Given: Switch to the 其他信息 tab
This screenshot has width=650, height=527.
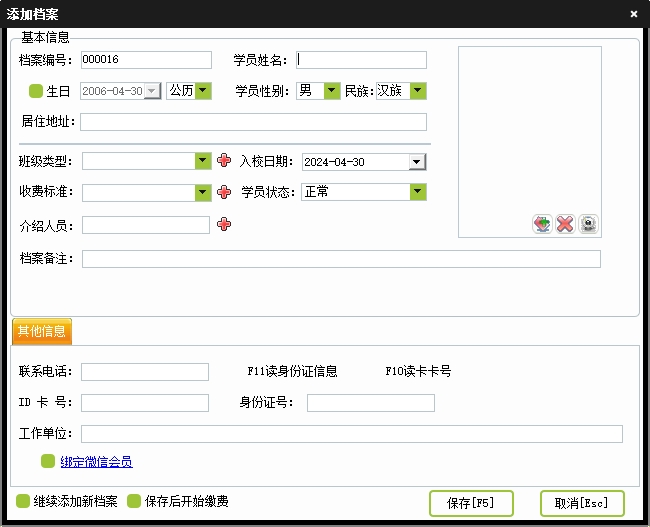Looking at the screenshot, I should click(42, 331).
